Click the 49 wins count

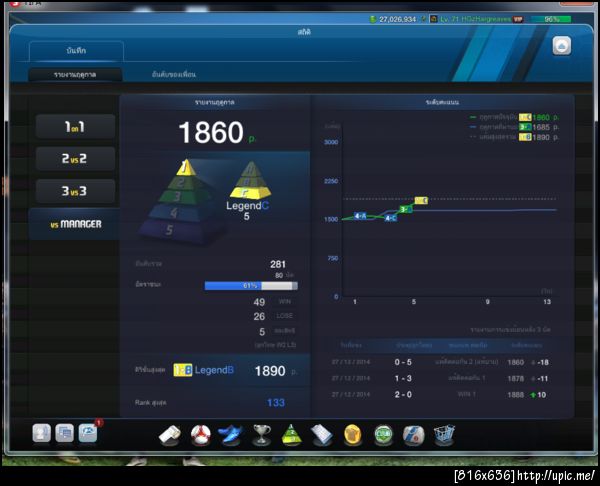tap(259, 302)
